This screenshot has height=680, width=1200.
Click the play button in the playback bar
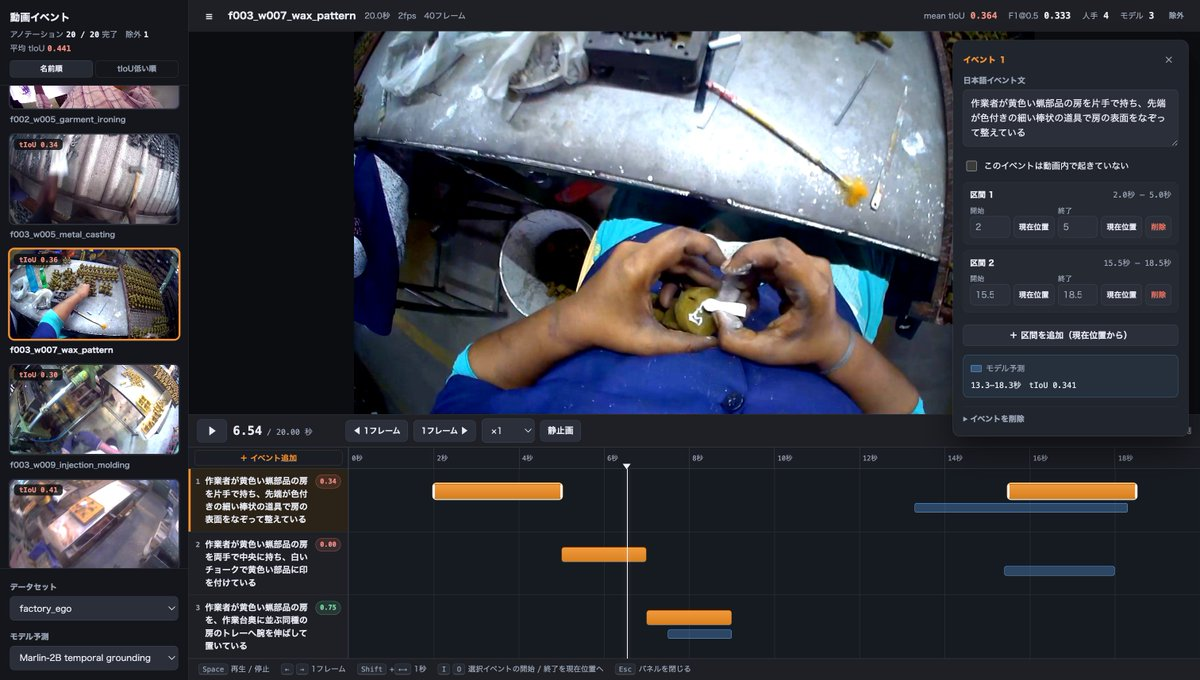coord(211,431)
